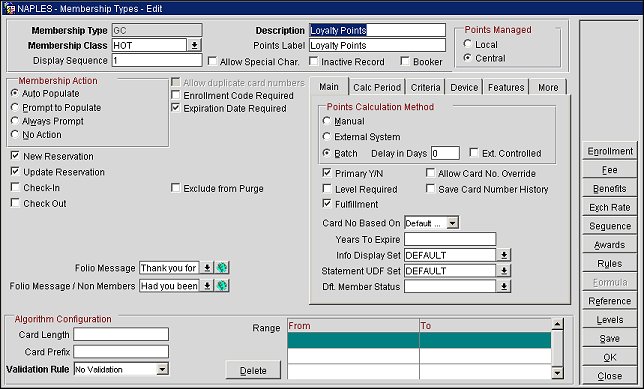
Task: Switch to the Device tab
Action: coord(464,87)
